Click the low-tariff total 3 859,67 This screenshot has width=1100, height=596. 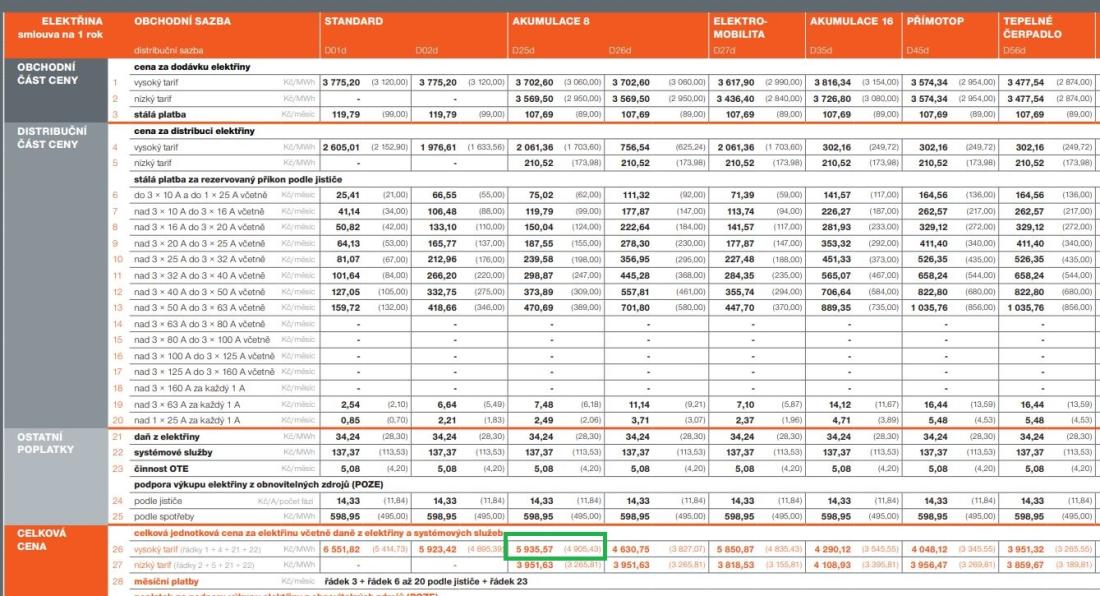click(x=1026, y=564)
